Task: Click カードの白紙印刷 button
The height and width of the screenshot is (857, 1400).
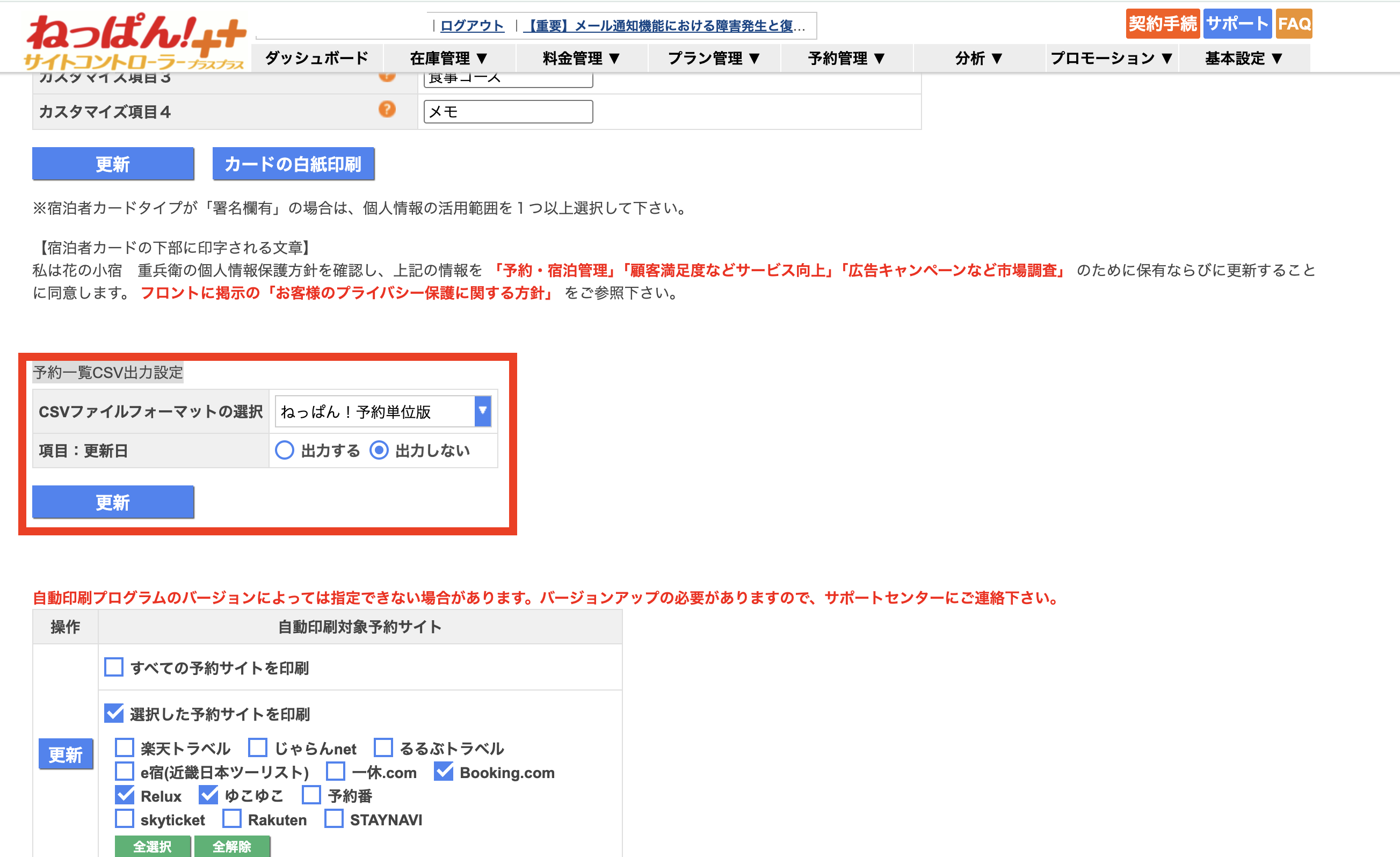Action: [x=293, y=164]
